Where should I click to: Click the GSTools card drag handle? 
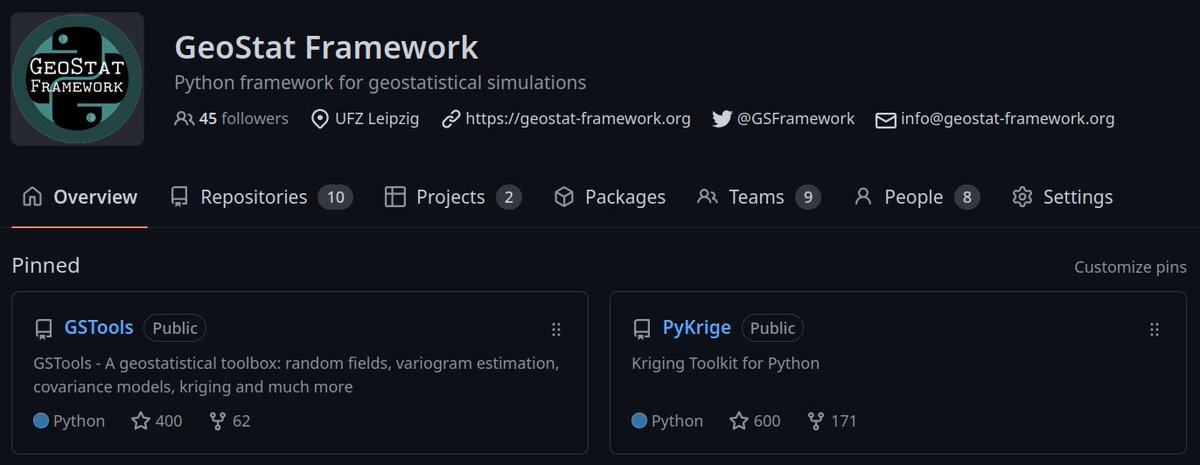[556, 329]
